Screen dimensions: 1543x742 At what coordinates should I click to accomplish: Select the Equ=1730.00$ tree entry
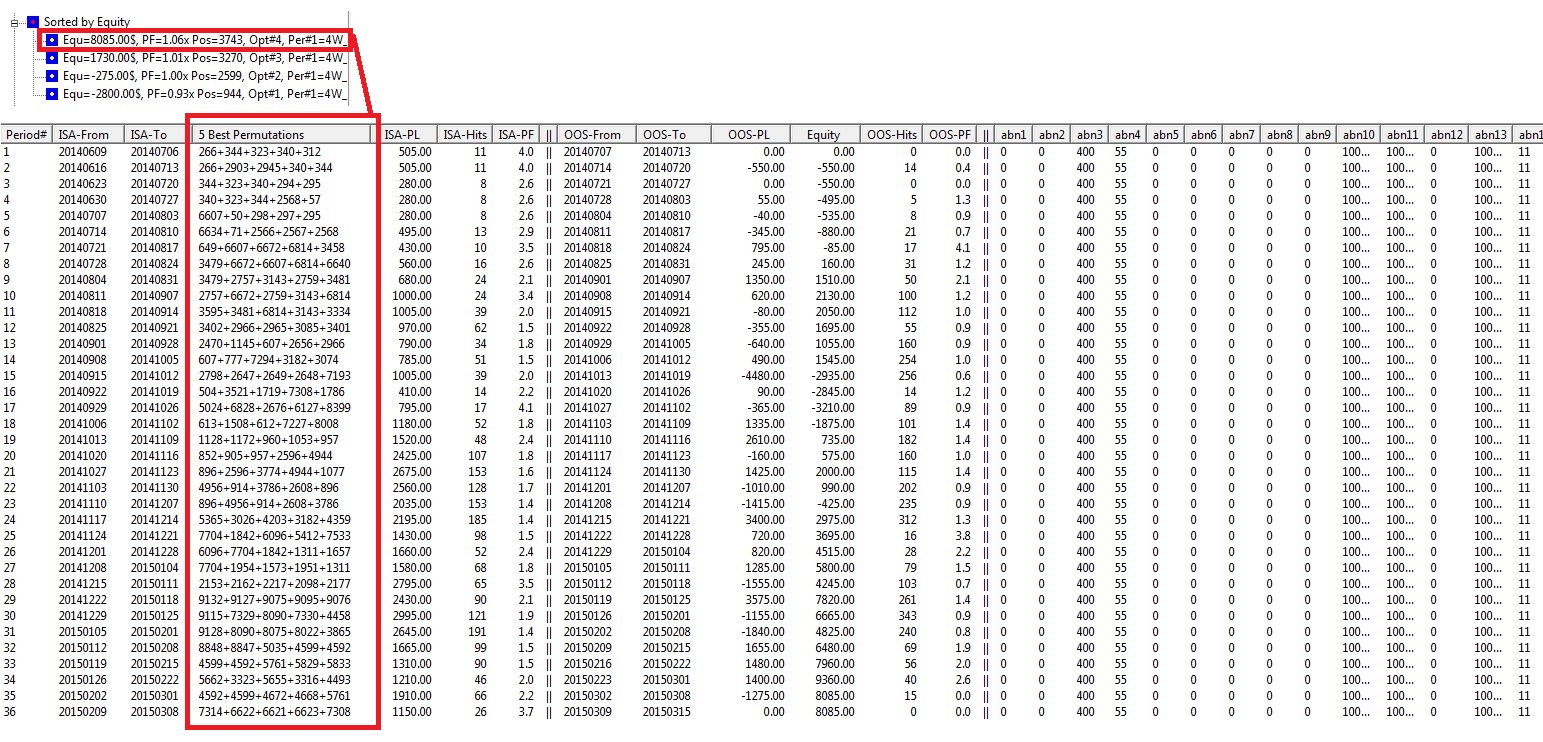[204, 58]
